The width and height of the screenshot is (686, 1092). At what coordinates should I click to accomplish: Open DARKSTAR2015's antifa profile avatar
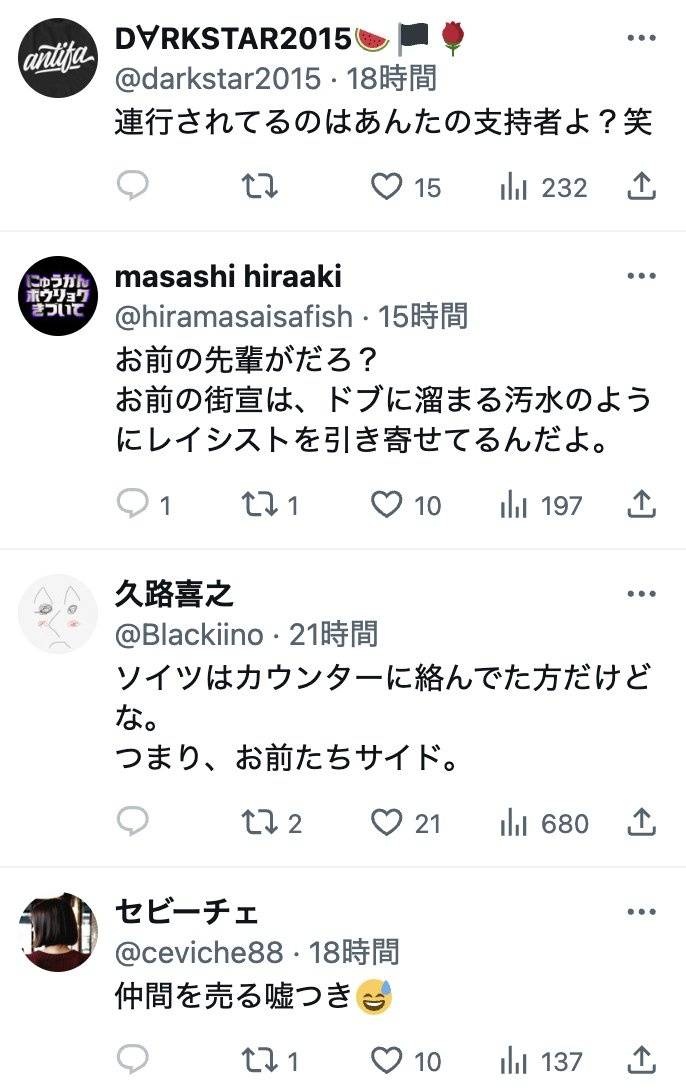coord(59,58)
